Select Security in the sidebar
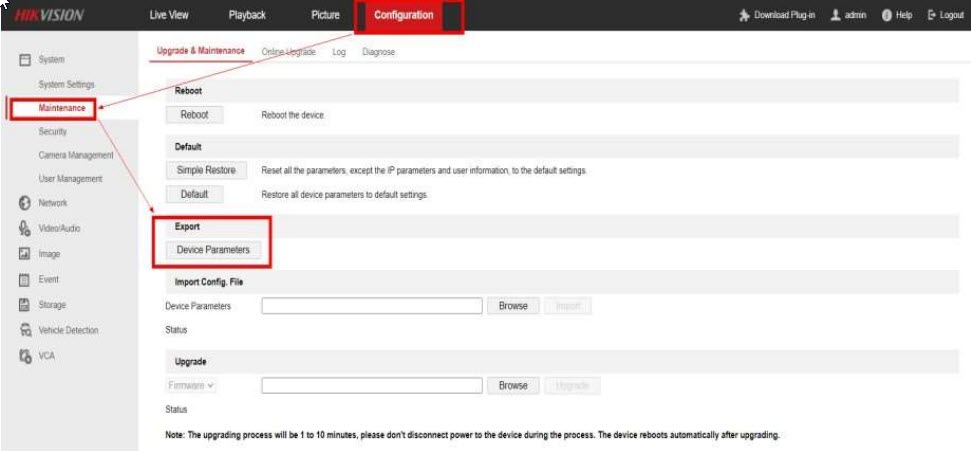This screenshot has height=451, width=971. pos(53,132)
